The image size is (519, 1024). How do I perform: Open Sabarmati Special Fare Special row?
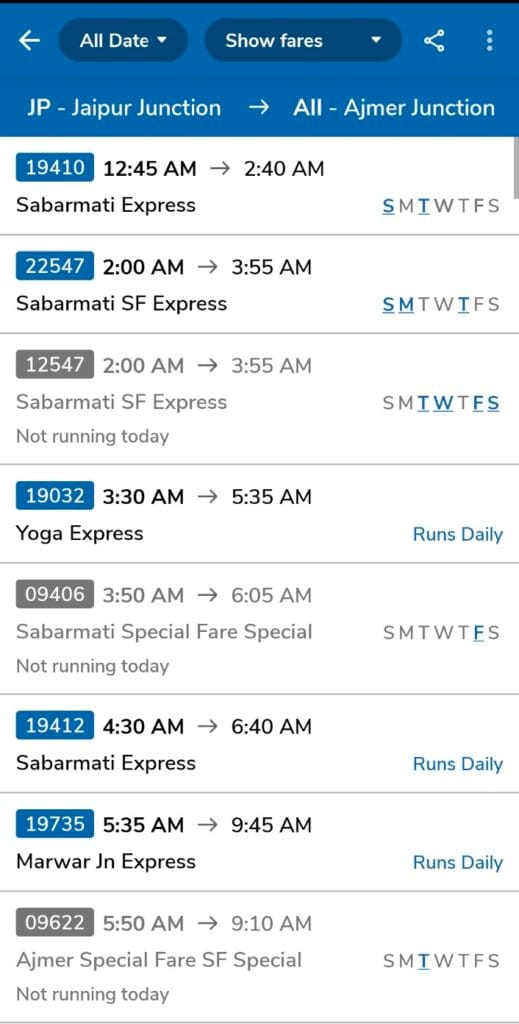[259, 628]
